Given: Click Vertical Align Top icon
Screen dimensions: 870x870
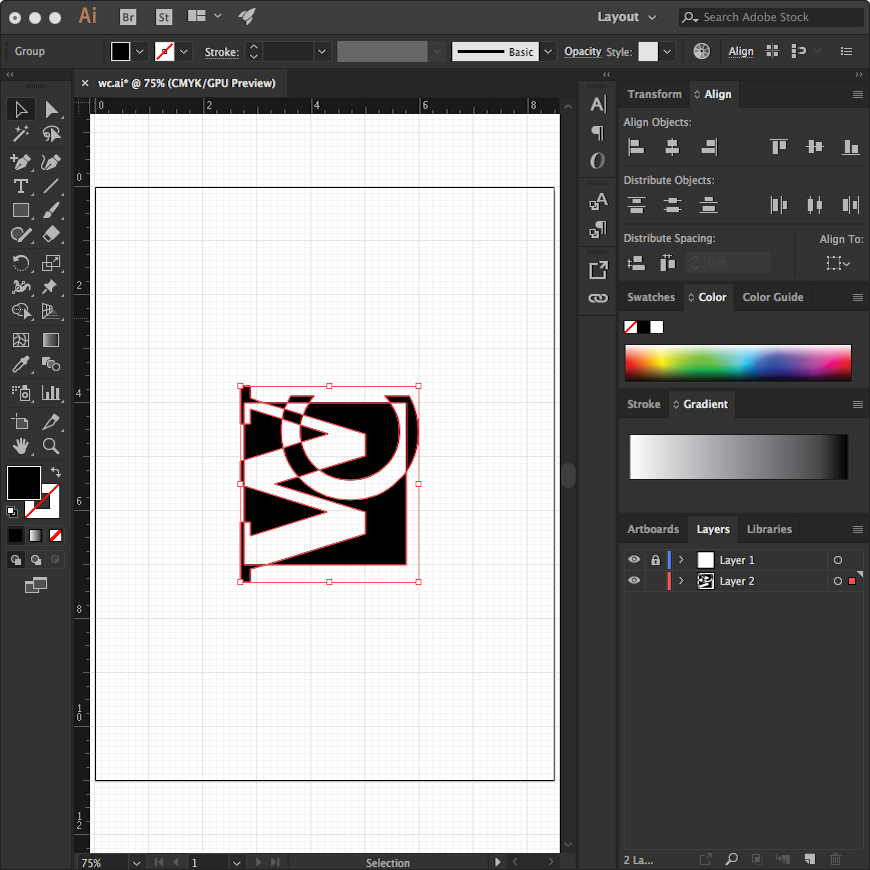Looking at the screenshot, I should point(779,147).
